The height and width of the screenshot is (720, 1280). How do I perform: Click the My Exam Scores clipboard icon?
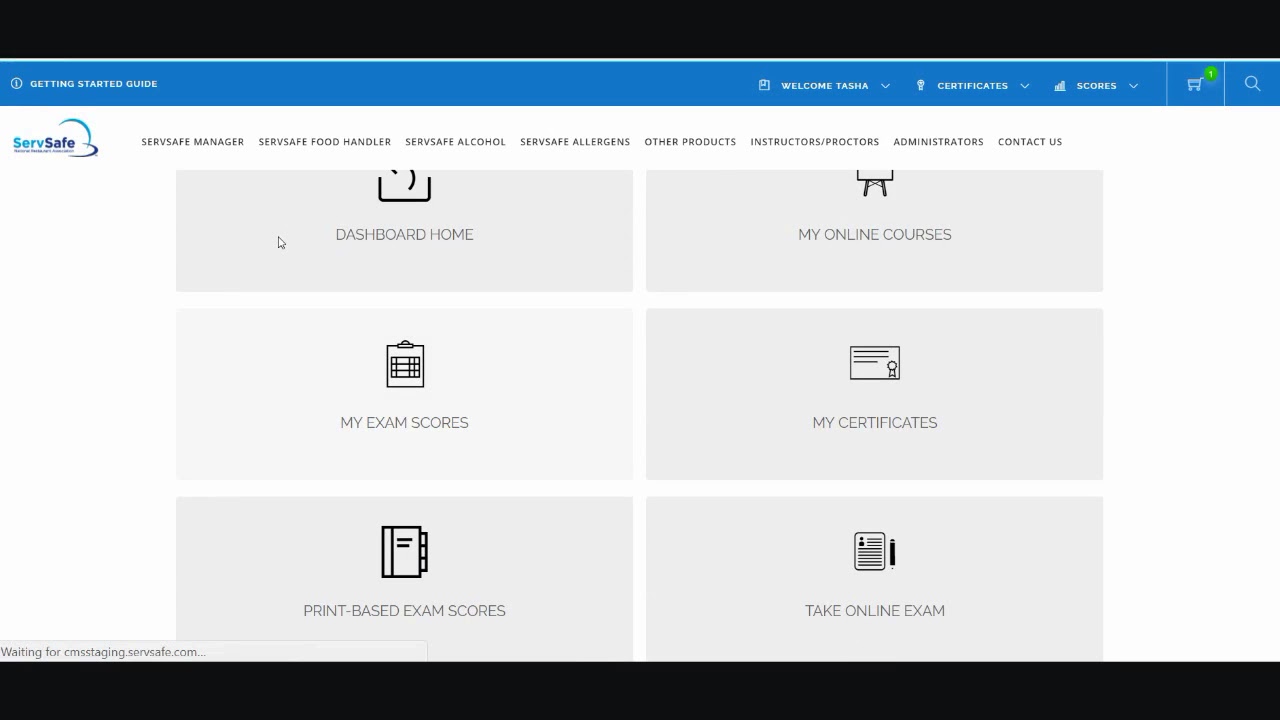click(405, 364)
